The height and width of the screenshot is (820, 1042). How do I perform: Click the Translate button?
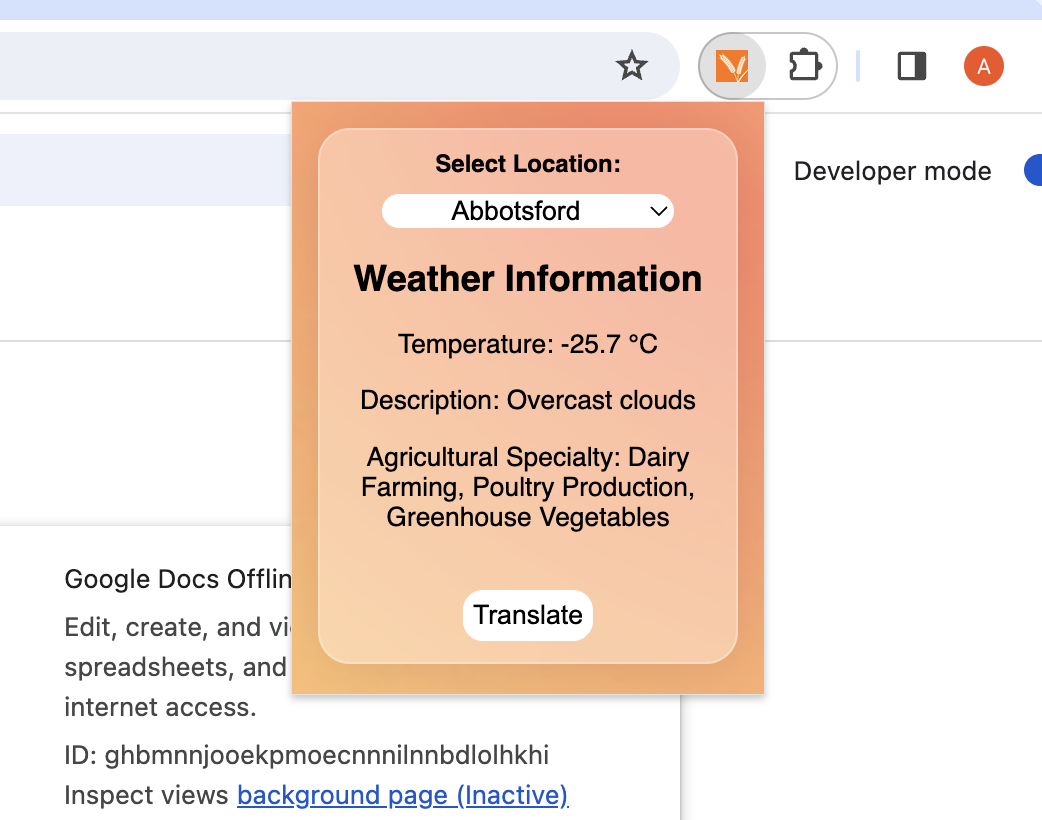528,615
